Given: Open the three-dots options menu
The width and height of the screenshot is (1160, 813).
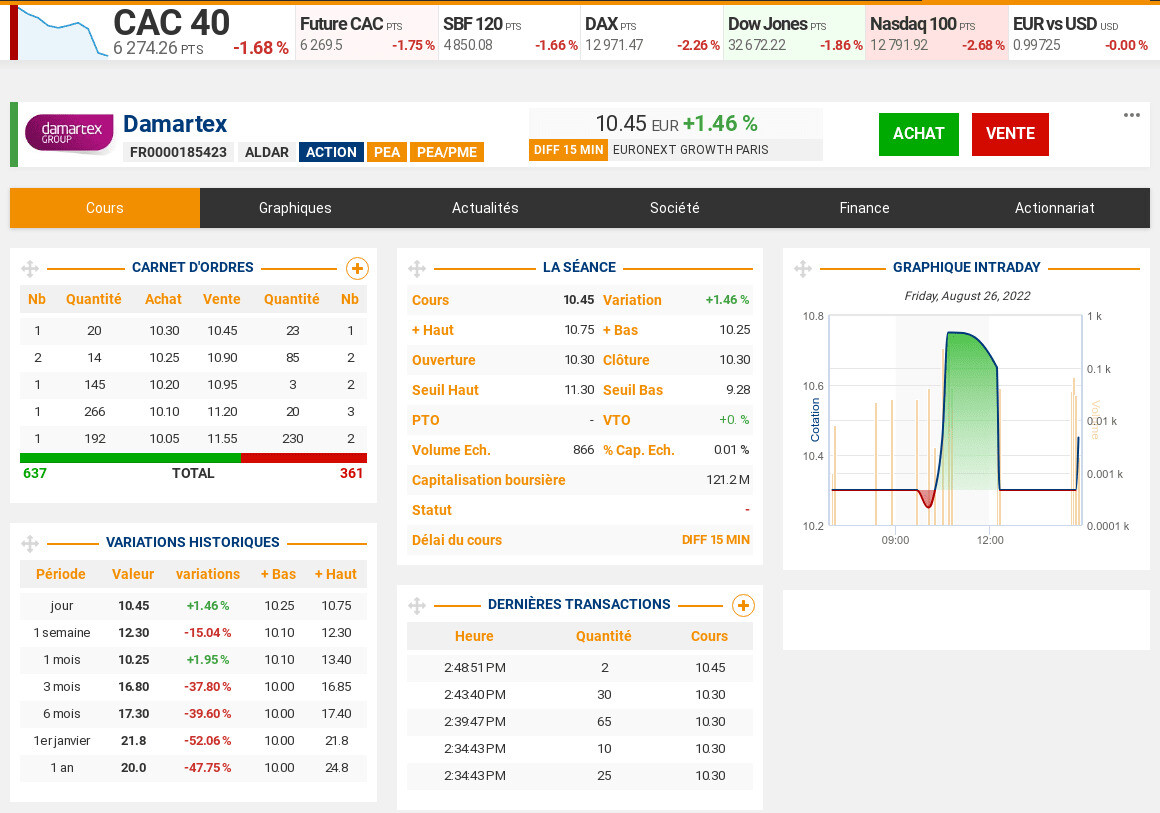Looking at the screenshot, I should point(1131,115).
